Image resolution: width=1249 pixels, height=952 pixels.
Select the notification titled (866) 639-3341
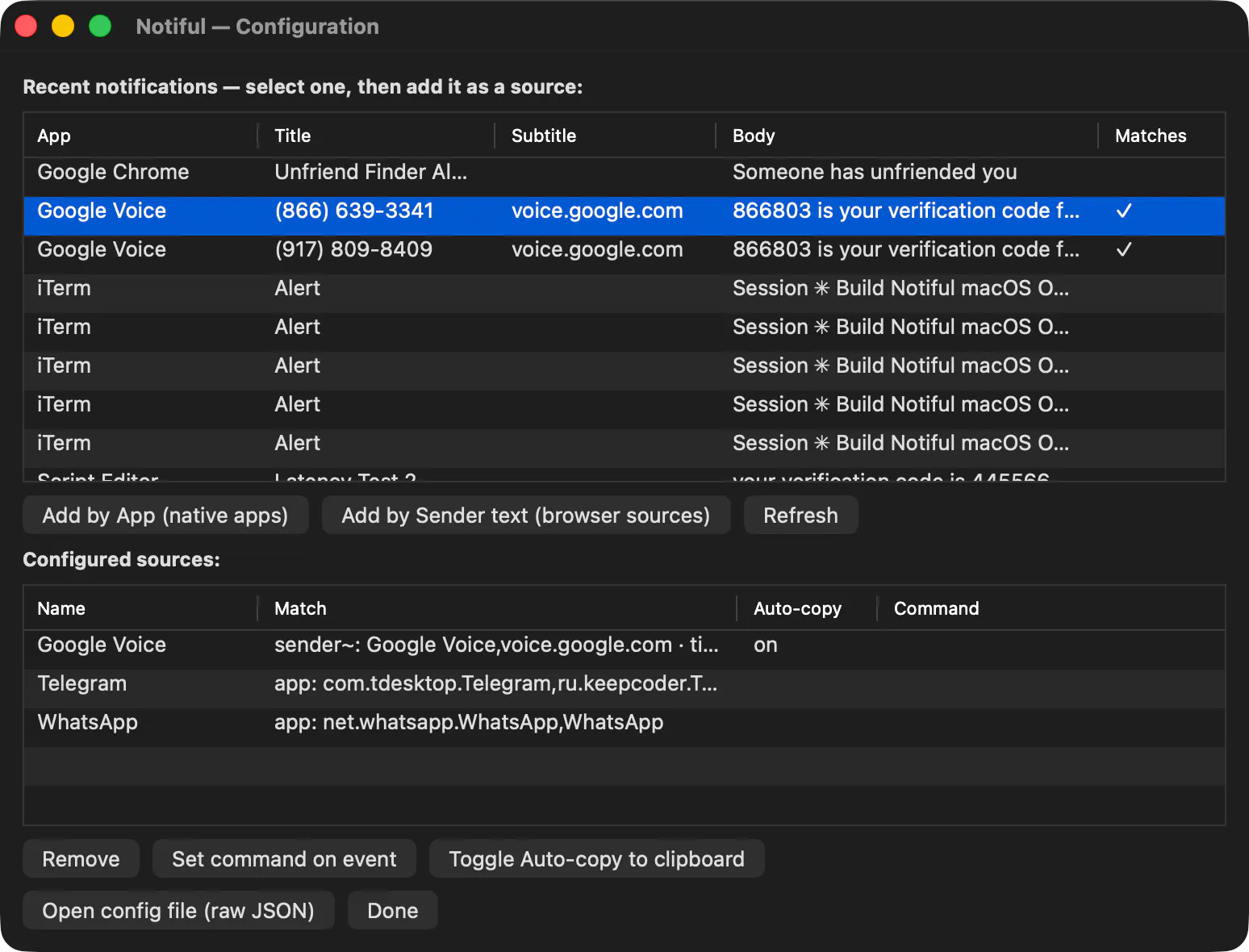[x=624, y=215]
